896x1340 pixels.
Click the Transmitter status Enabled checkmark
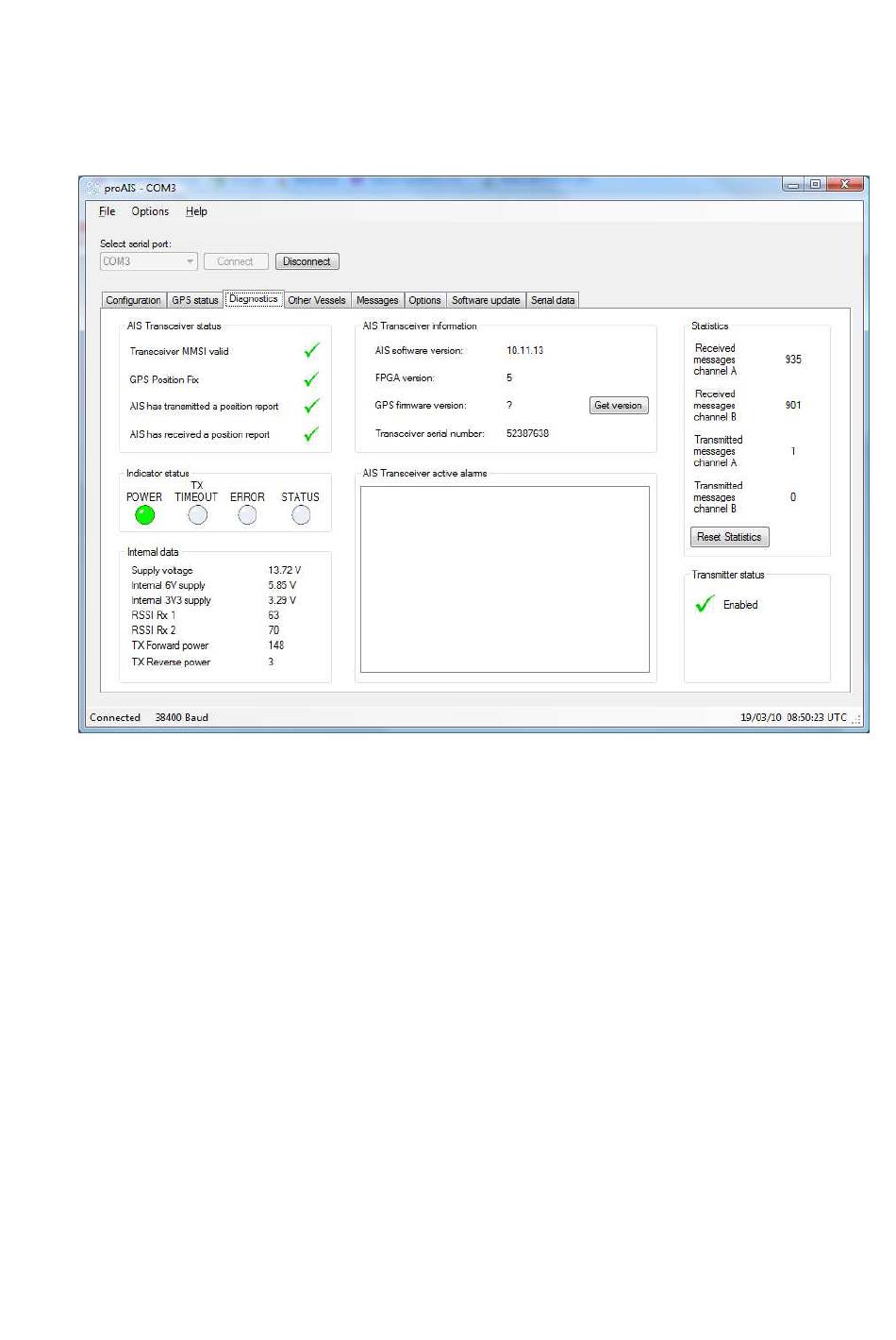pos(705,604)
